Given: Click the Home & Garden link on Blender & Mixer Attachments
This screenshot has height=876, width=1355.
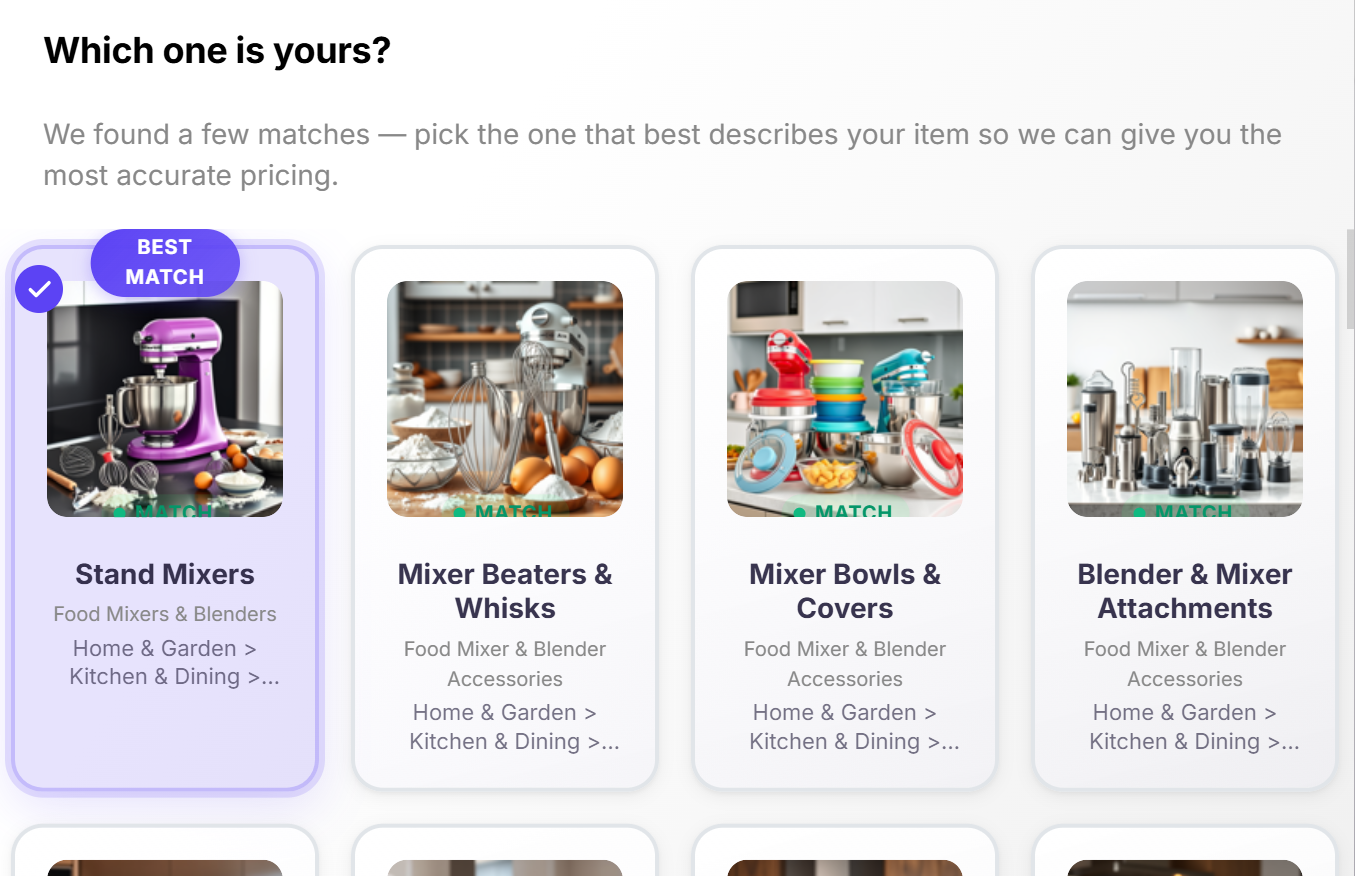Looking at the screenshot, I should 1175,712.
